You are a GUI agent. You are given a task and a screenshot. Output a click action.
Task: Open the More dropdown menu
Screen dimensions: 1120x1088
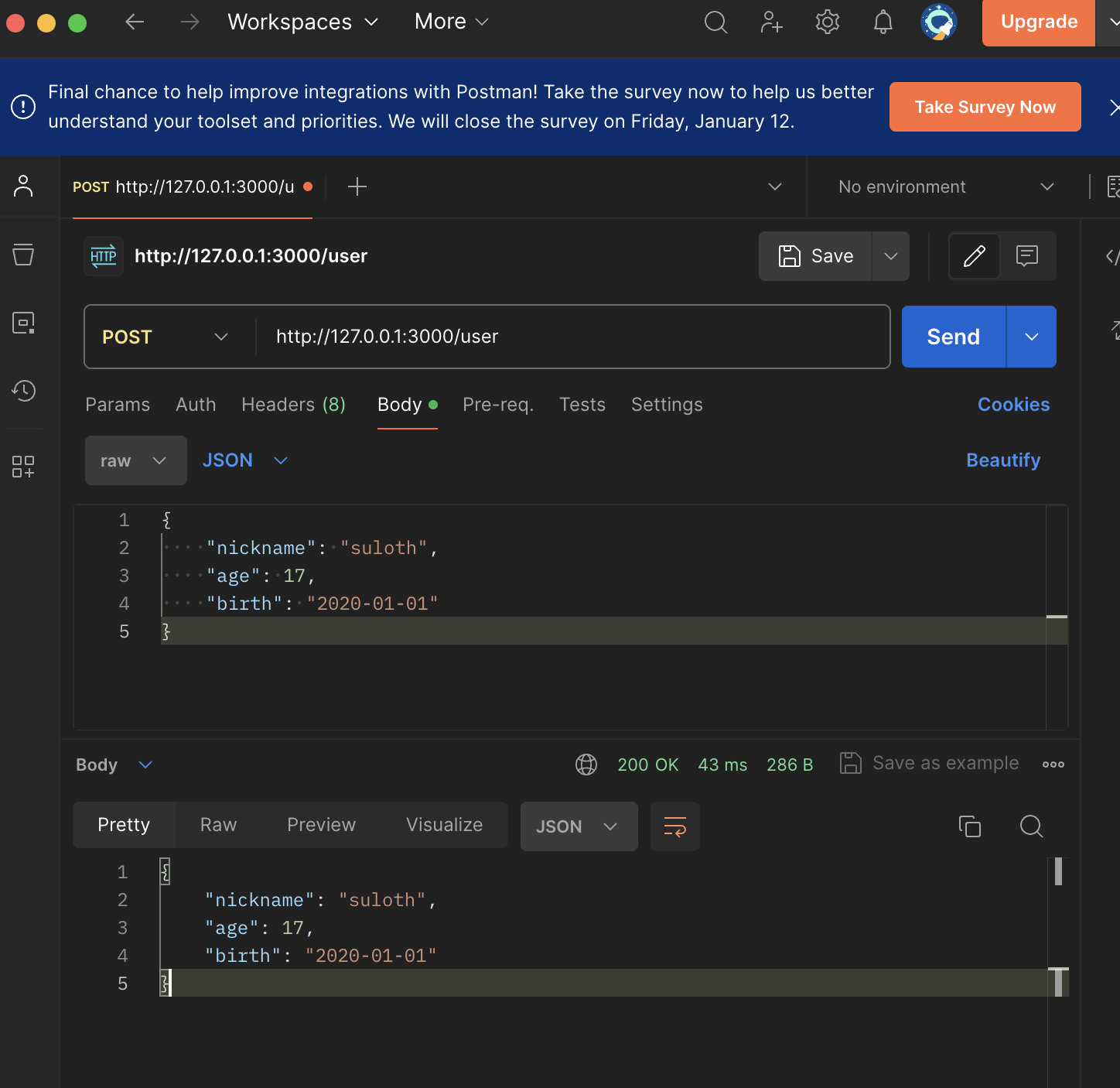pyautogui.click(x=452, y=22)
